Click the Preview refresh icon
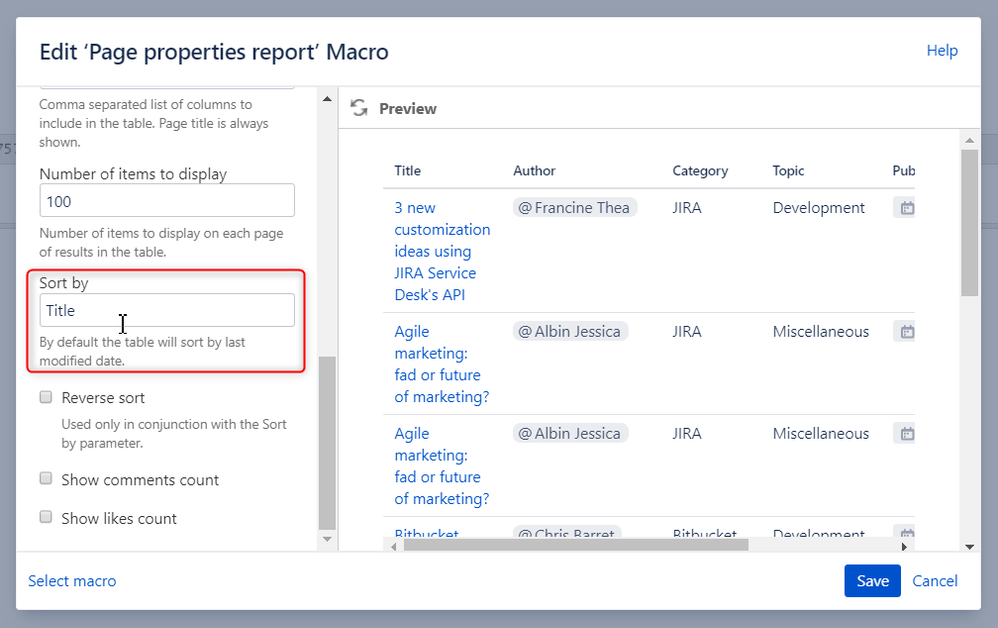 [359, 108]
